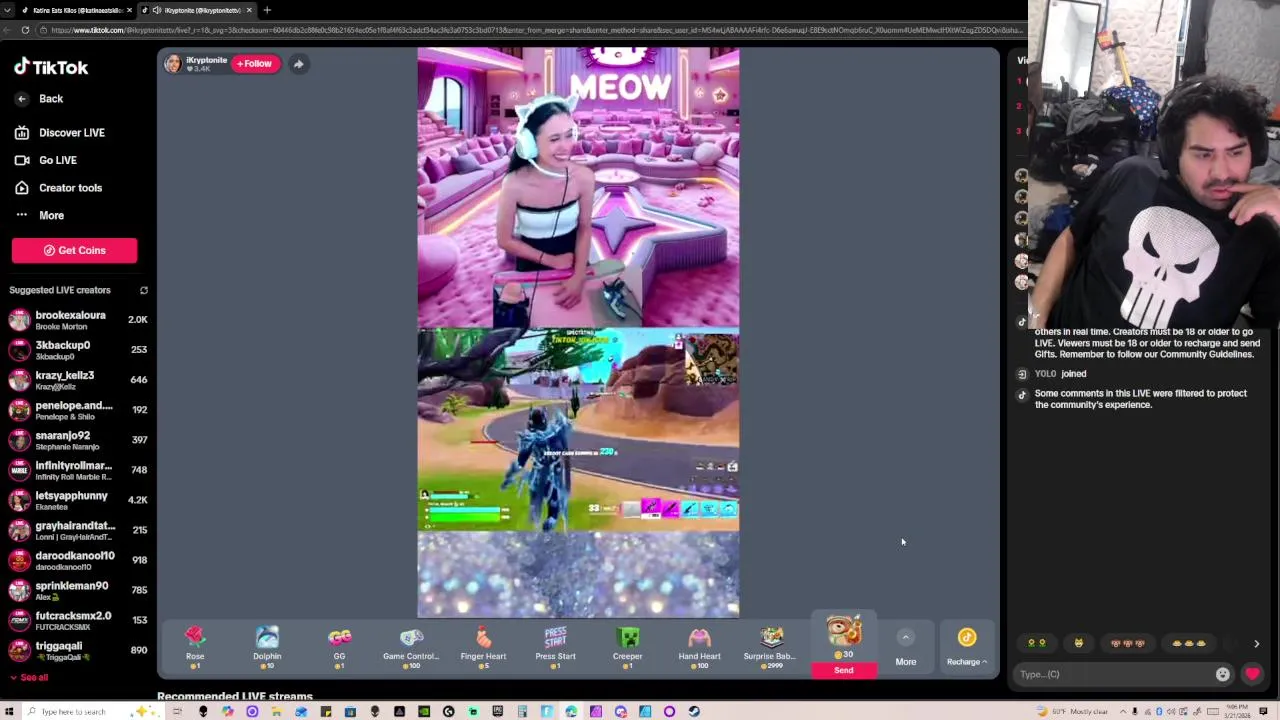The height and width of the screenshot is (720, 1280).
Task: Select the Press Start gift
Action: click(555, 646)
